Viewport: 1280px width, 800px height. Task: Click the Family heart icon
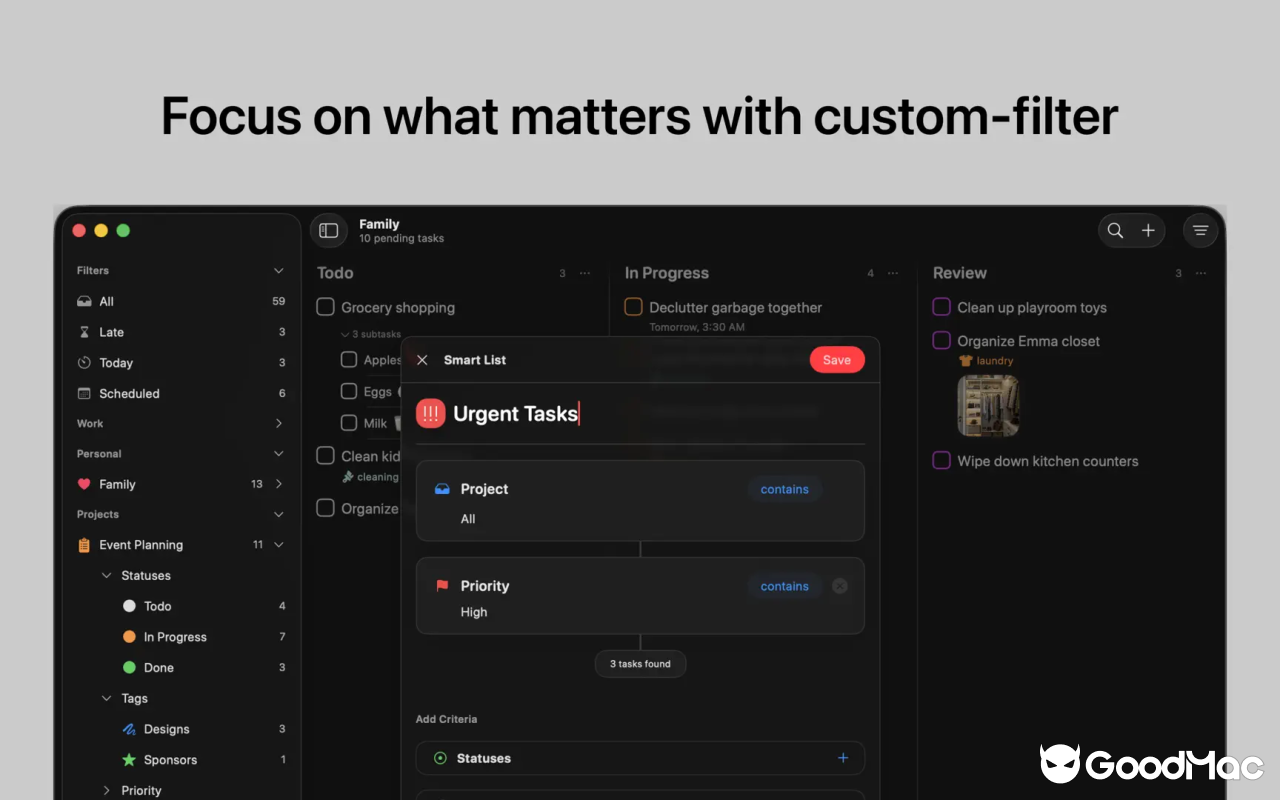[x=85, y=484]
